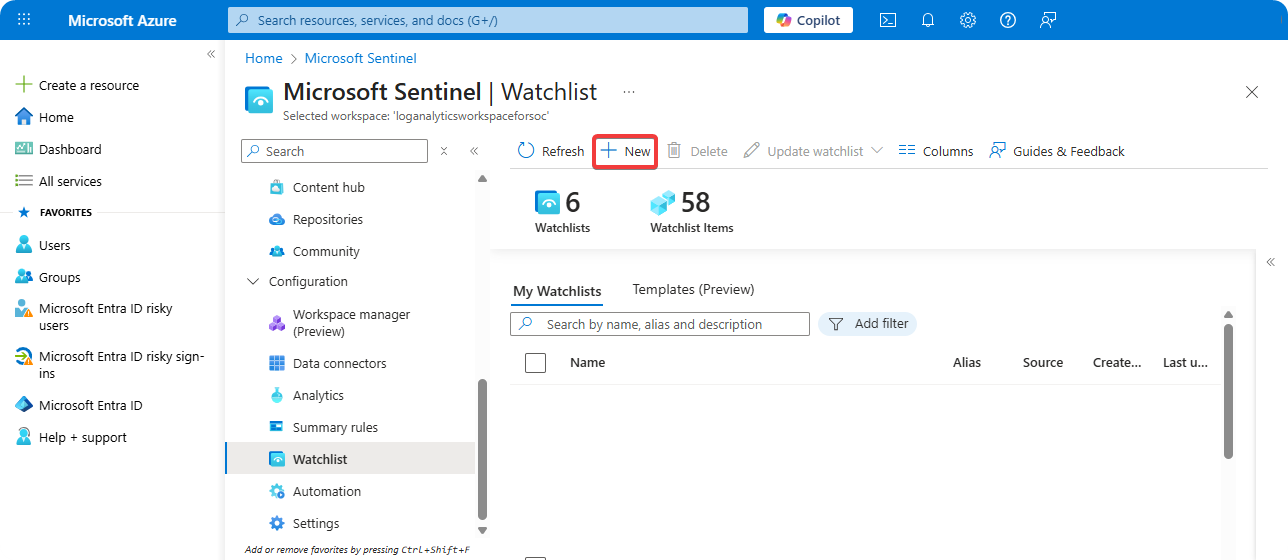Image resolution: width=1288 pixels, height=560 pixels.
Task: Click the help question mark icon
Action: [x=1008, y=20]
